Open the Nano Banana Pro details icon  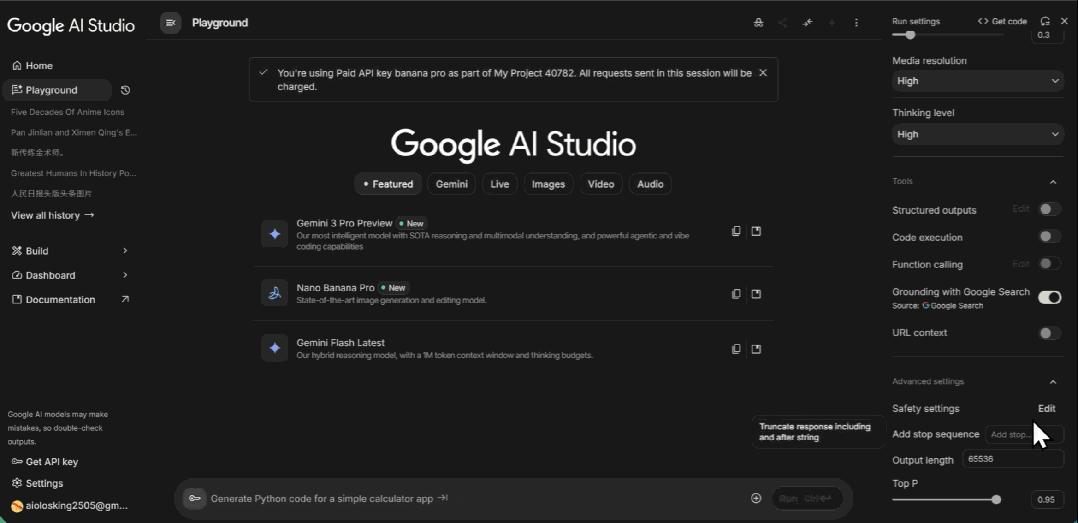(x=756, y=294)
